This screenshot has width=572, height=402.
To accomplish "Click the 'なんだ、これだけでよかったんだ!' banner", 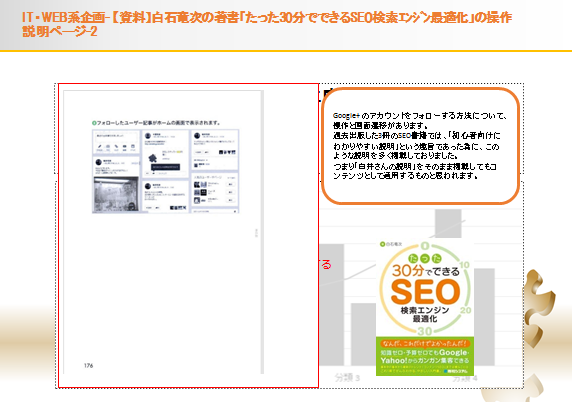I will [x=425, y=343].
